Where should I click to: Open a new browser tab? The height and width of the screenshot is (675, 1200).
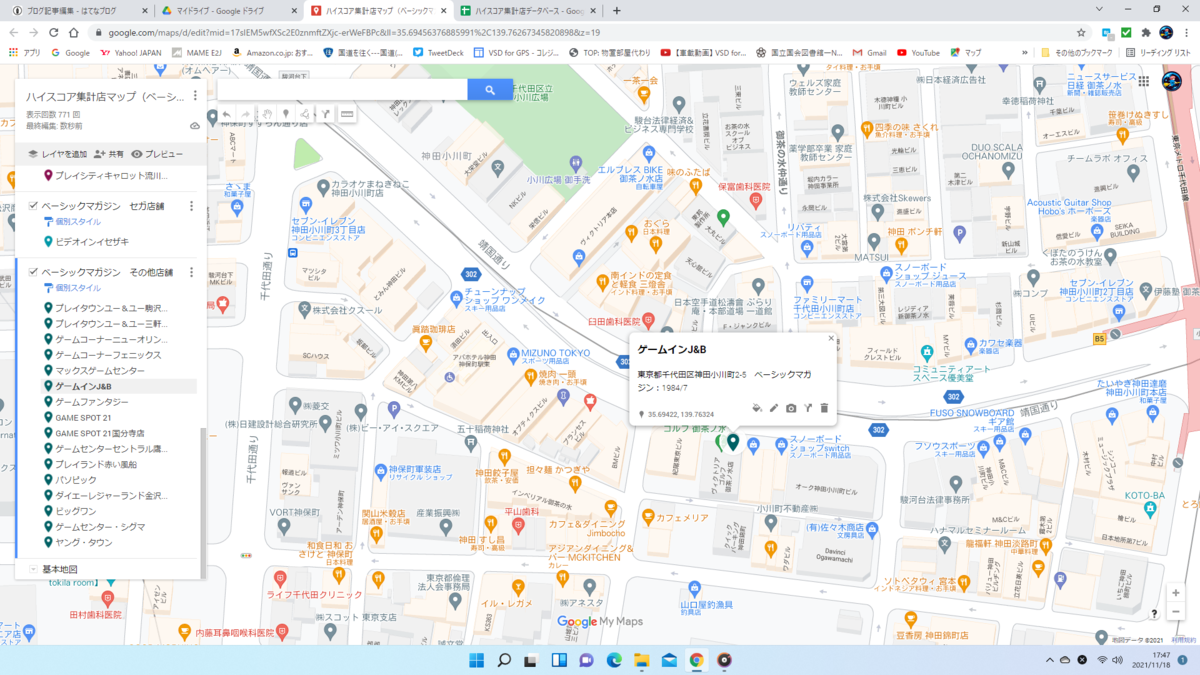point(616,10)
